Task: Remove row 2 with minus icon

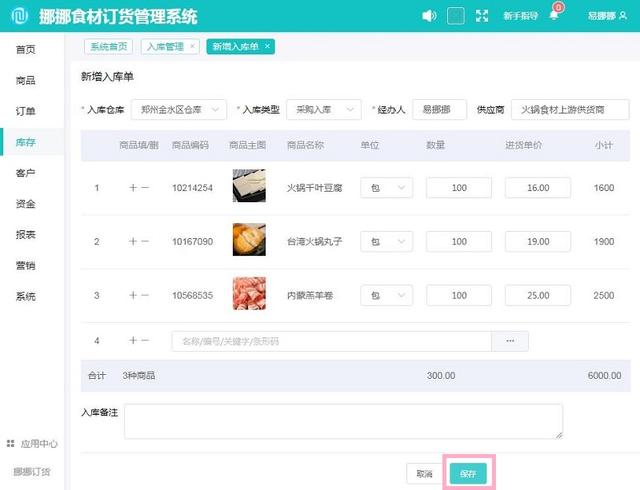Action: [145, 242]
